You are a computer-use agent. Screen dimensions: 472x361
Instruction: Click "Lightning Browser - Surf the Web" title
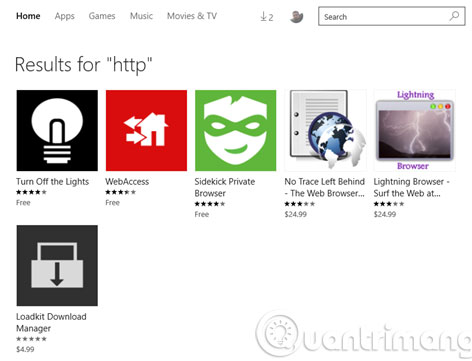coord(412,187)
